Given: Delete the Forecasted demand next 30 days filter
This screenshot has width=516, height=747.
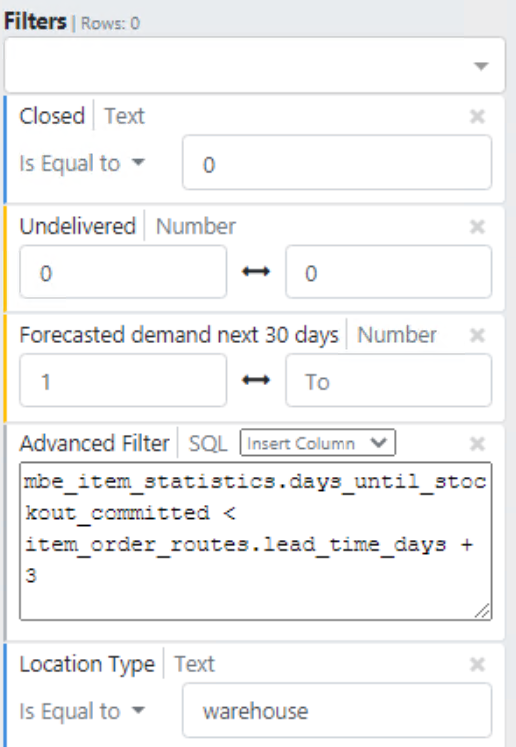Looking at the screenshot, I should coord(477,335).
